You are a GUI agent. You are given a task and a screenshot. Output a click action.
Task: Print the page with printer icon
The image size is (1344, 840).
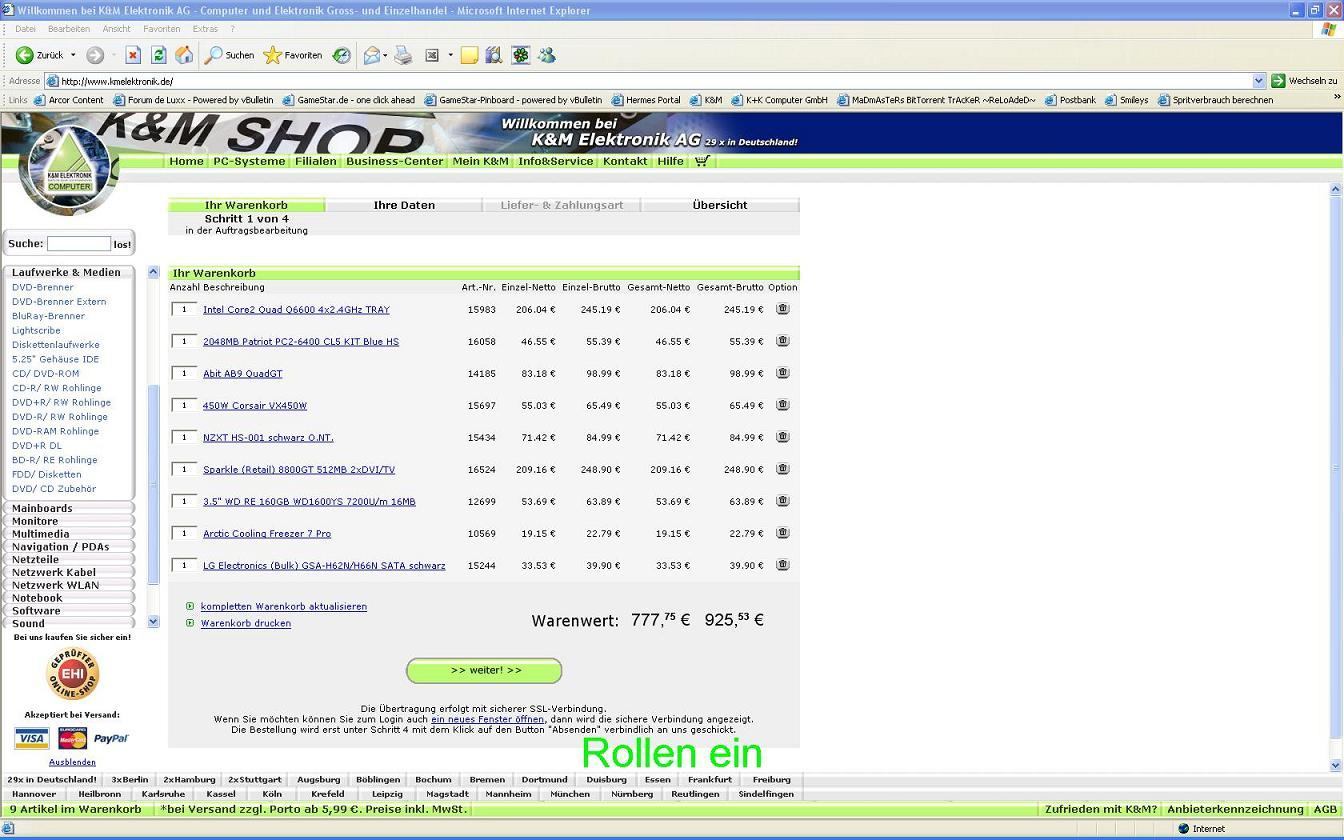click(403, 55)
